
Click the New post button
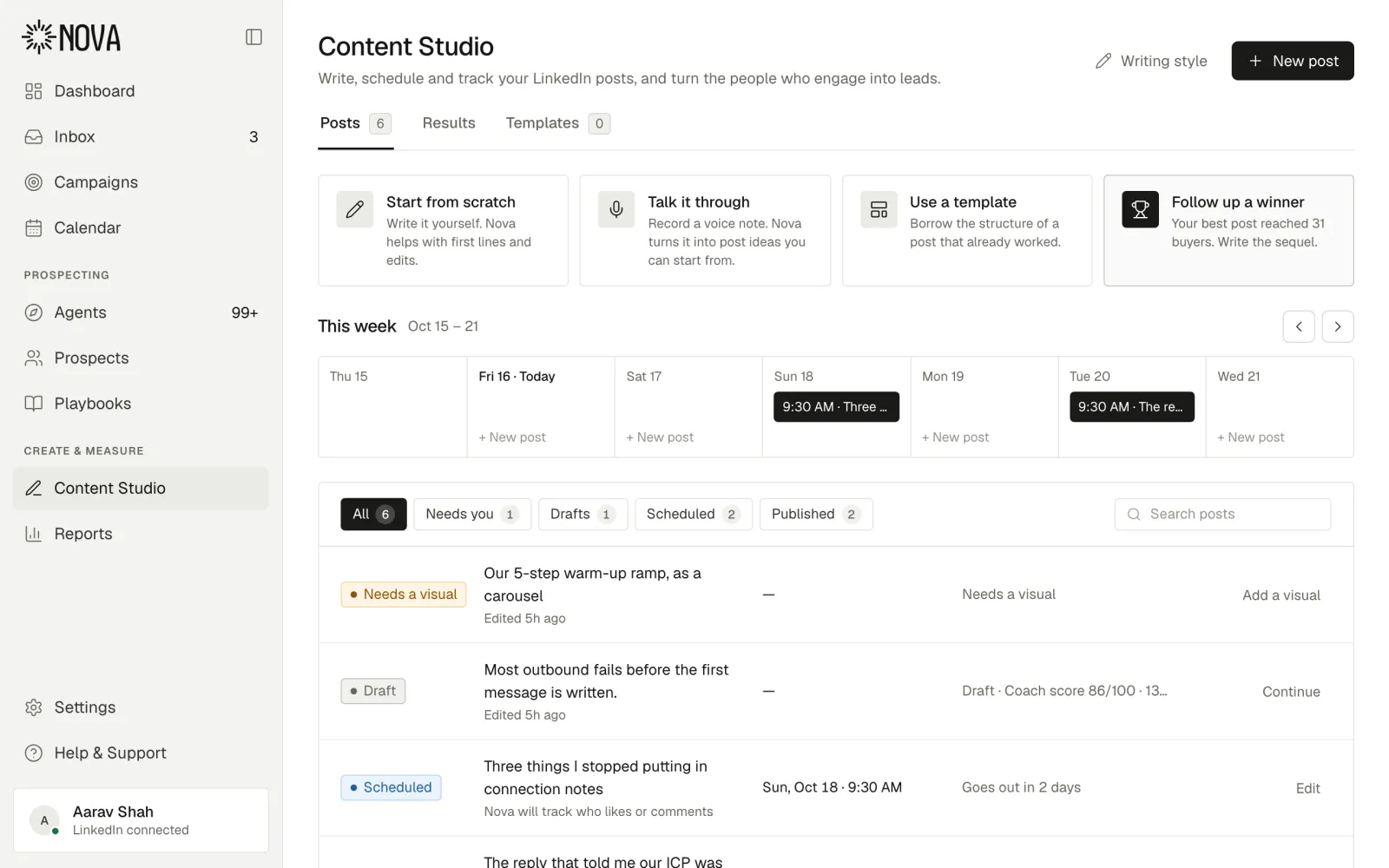click(1293, 61)
